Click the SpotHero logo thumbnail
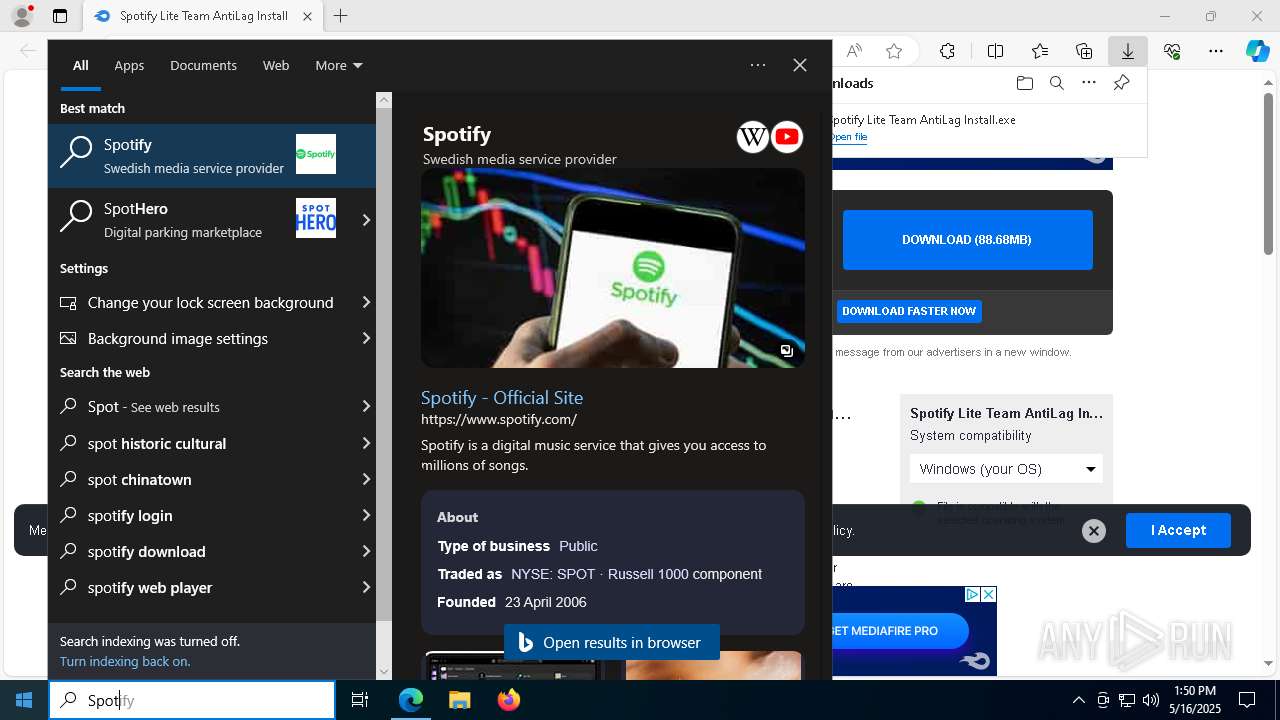Viewport: 1280px width, 720px height. coord(316,218)
